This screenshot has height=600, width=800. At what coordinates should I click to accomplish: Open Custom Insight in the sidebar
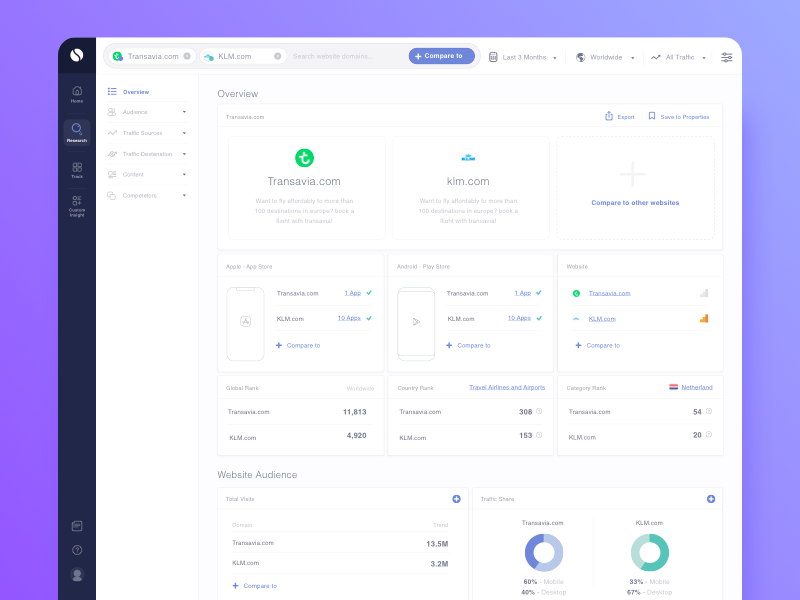pyautogui.click(x=77, y=206)
